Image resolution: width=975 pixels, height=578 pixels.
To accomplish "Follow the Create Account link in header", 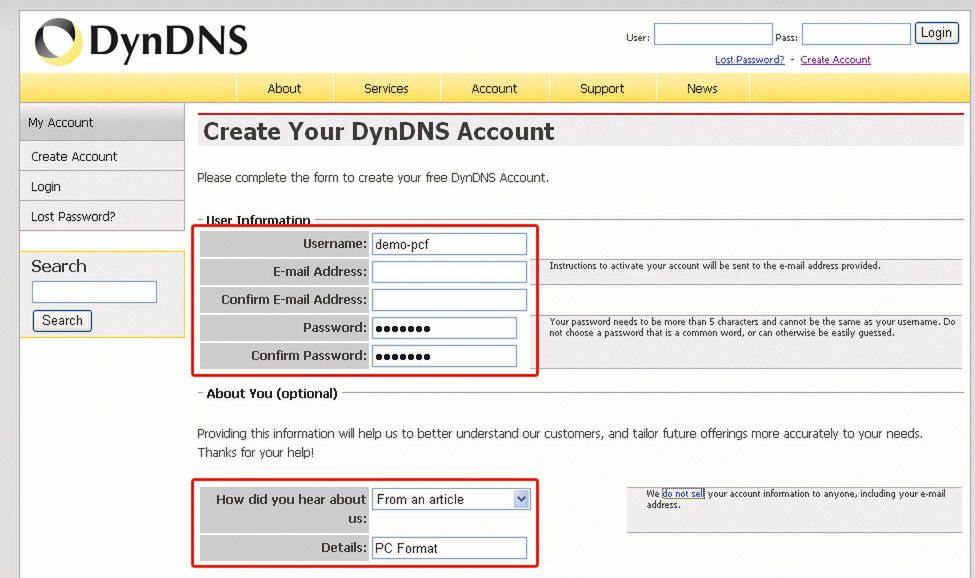I will click(x=835, y=60).
